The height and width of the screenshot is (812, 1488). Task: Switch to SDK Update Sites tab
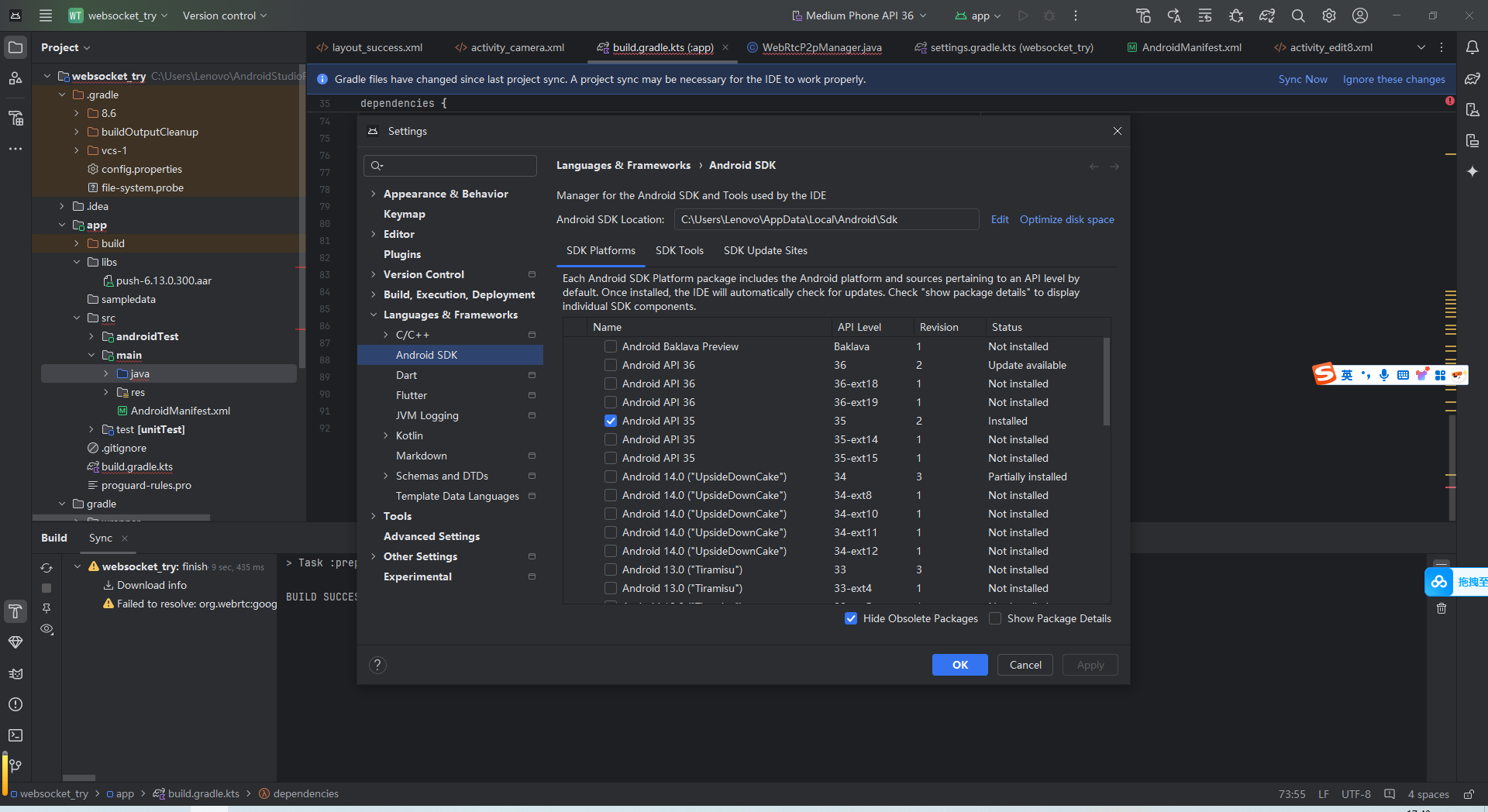click(766, 250)
